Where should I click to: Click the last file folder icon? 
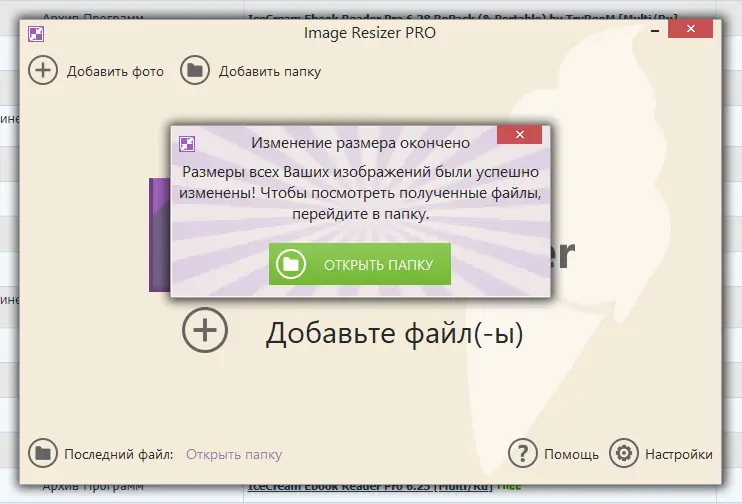pos(43,453)
